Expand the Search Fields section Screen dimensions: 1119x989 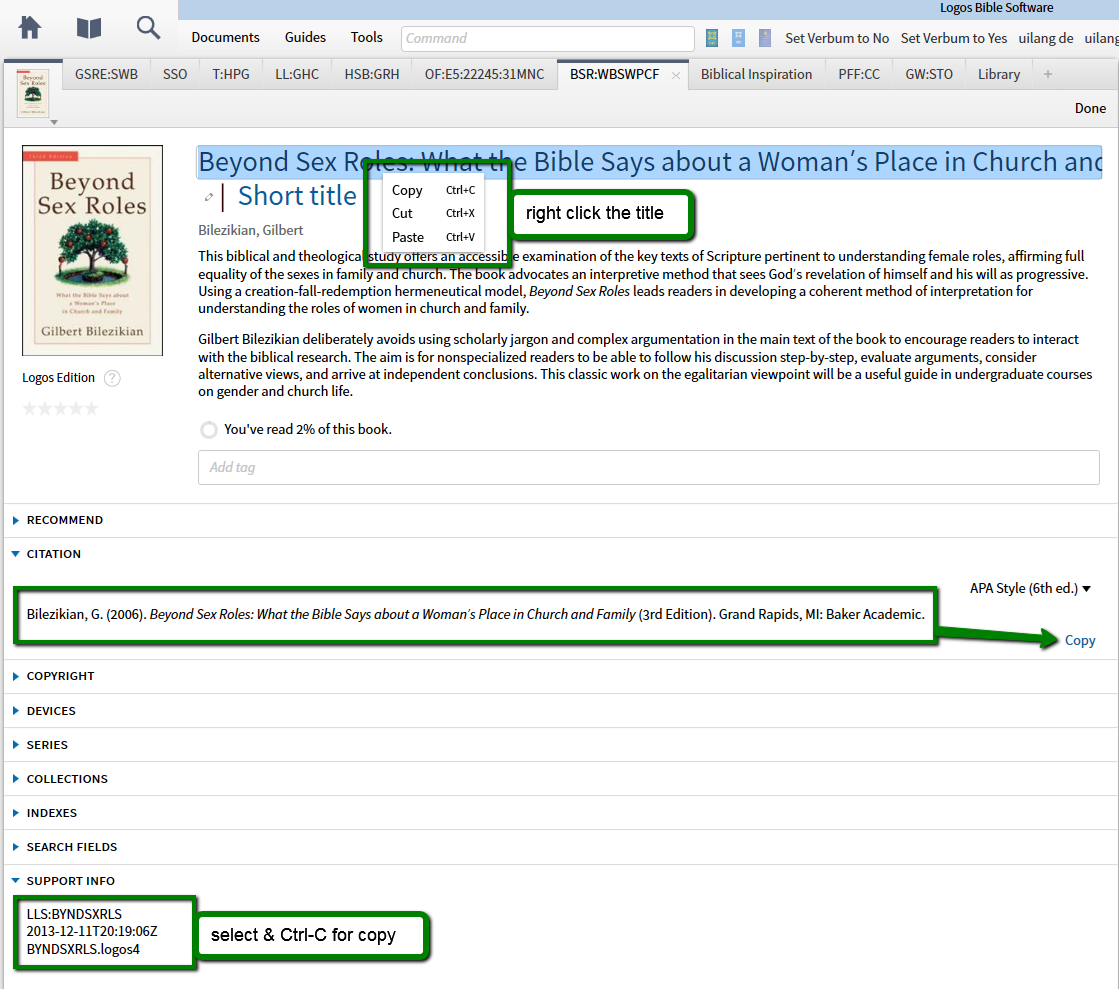click(16, 847)
